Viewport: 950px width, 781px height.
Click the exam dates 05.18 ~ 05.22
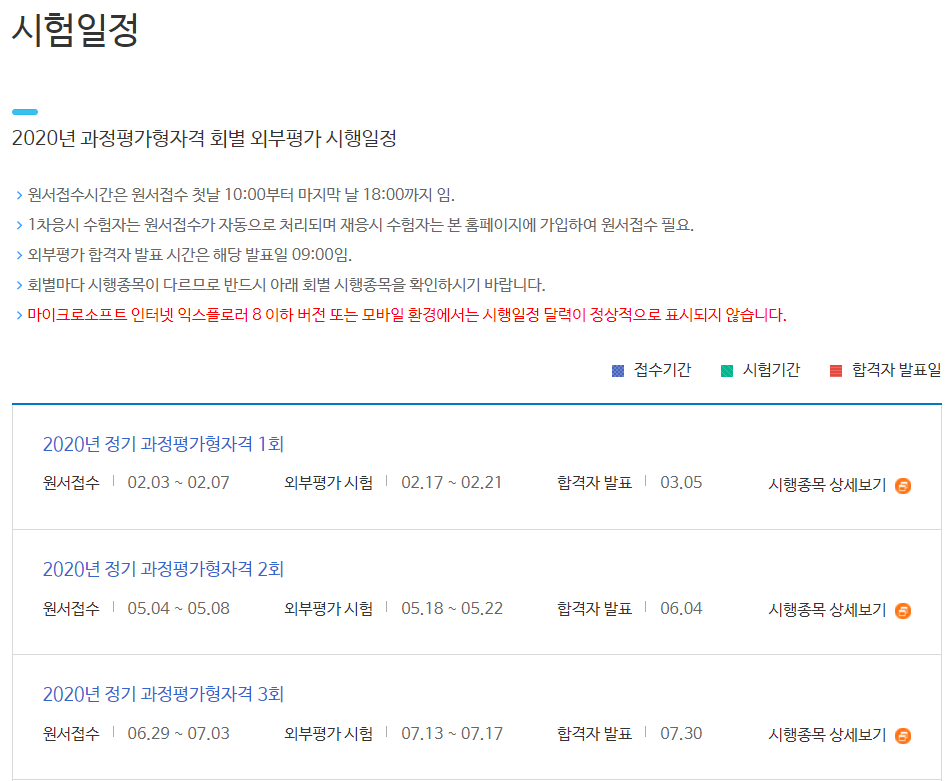click(x=452, y=608)
